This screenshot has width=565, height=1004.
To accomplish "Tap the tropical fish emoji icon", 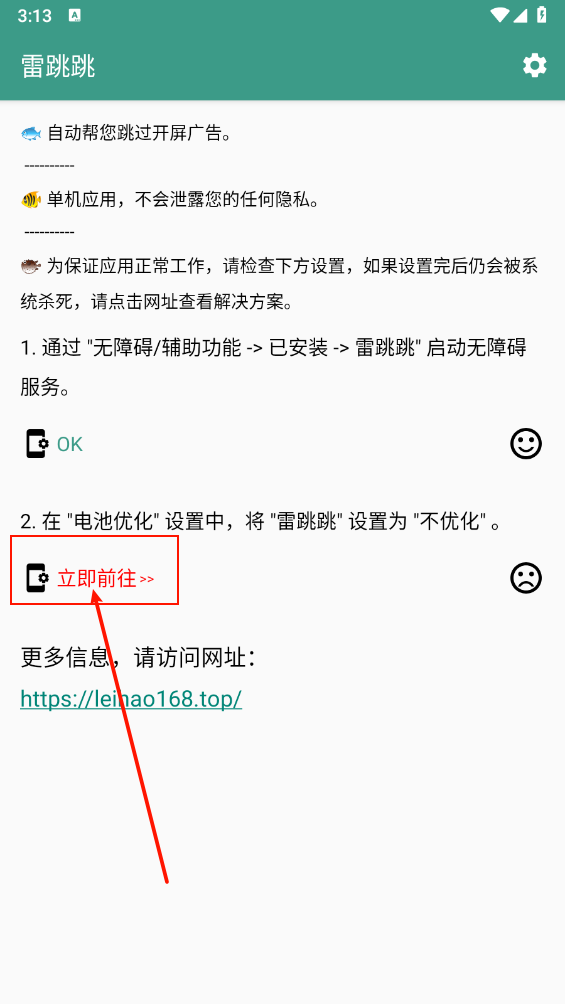I will [x=31, y=200].
